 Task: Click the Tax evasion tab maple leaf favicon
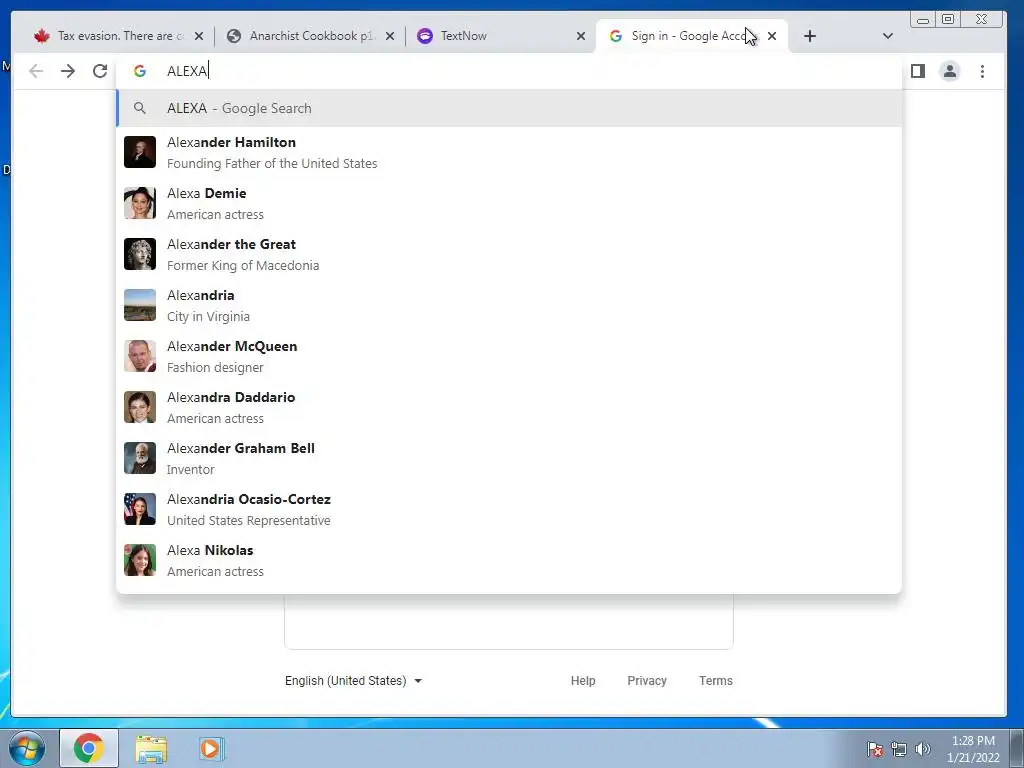click(x=42, y=36)
